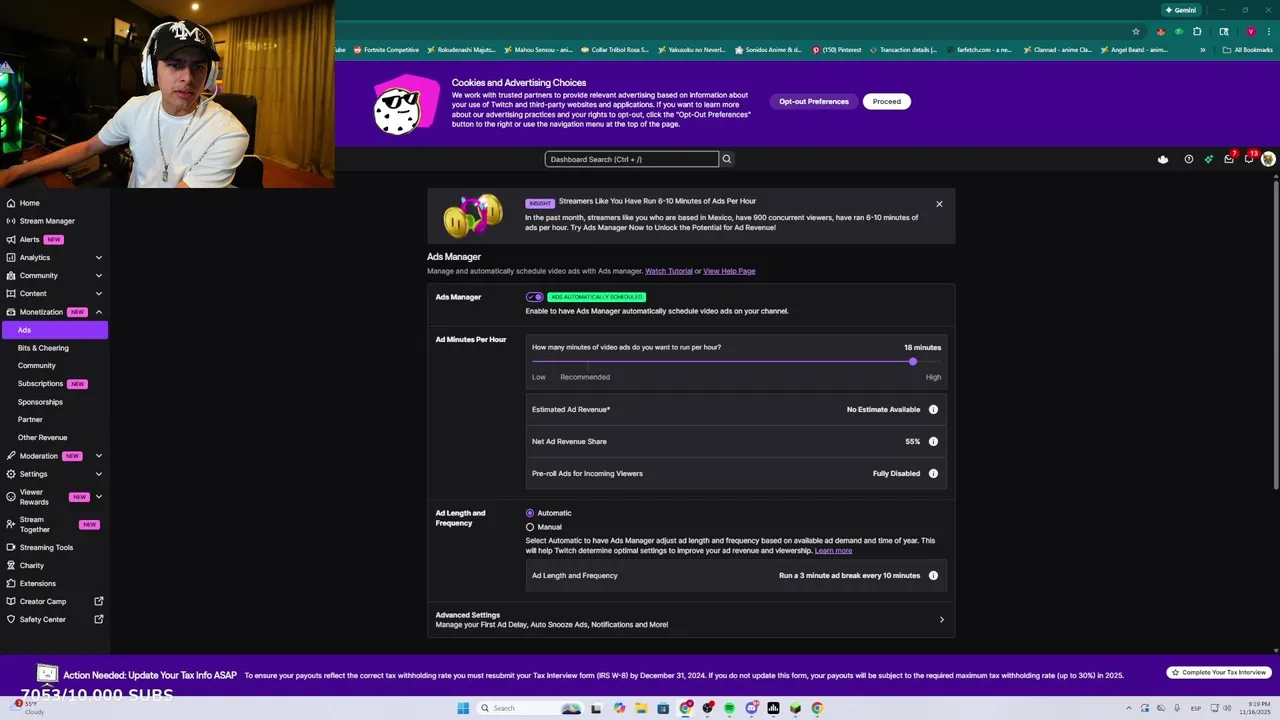The height and width of the screenshot is (720, 1280).
Task: Open Subscriptions under Monetization
Action: [x=40, y=384]
